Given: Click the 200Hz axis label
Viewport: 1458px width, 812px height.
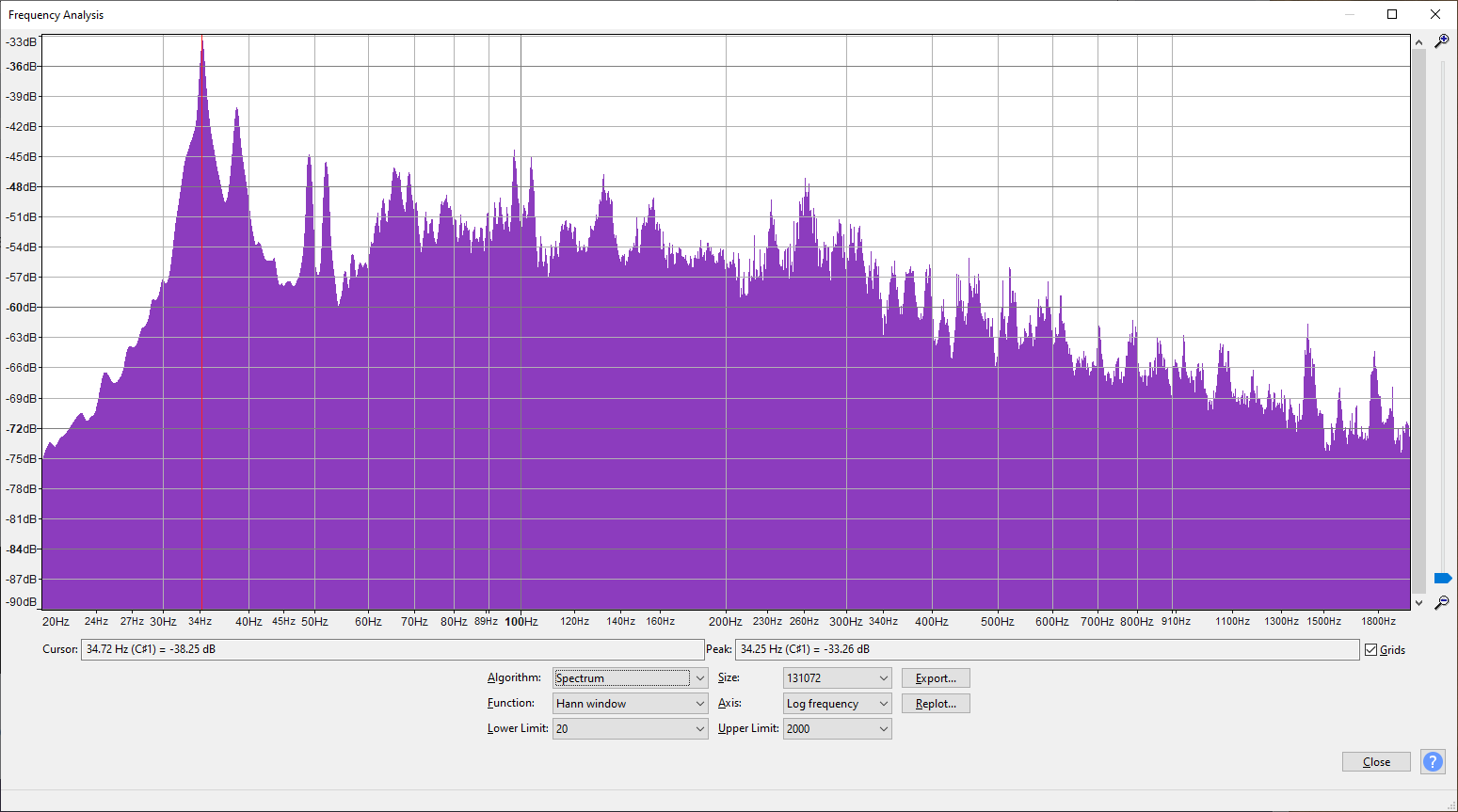Looking at the screenshot, I should [725, 622].
